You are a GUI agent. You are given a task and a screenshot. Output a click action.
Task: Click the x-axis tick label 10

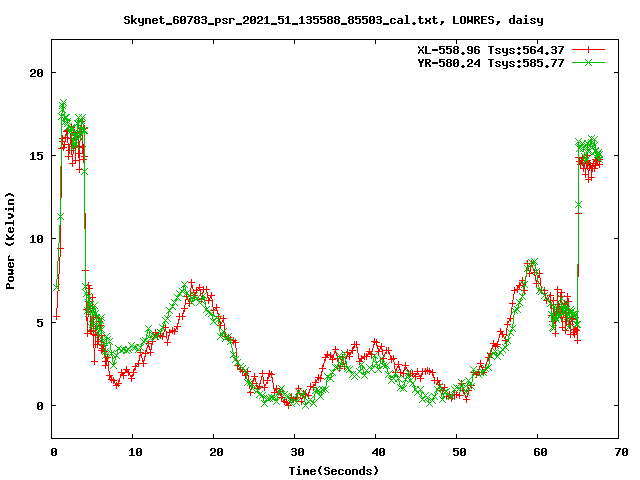[135, 452]
